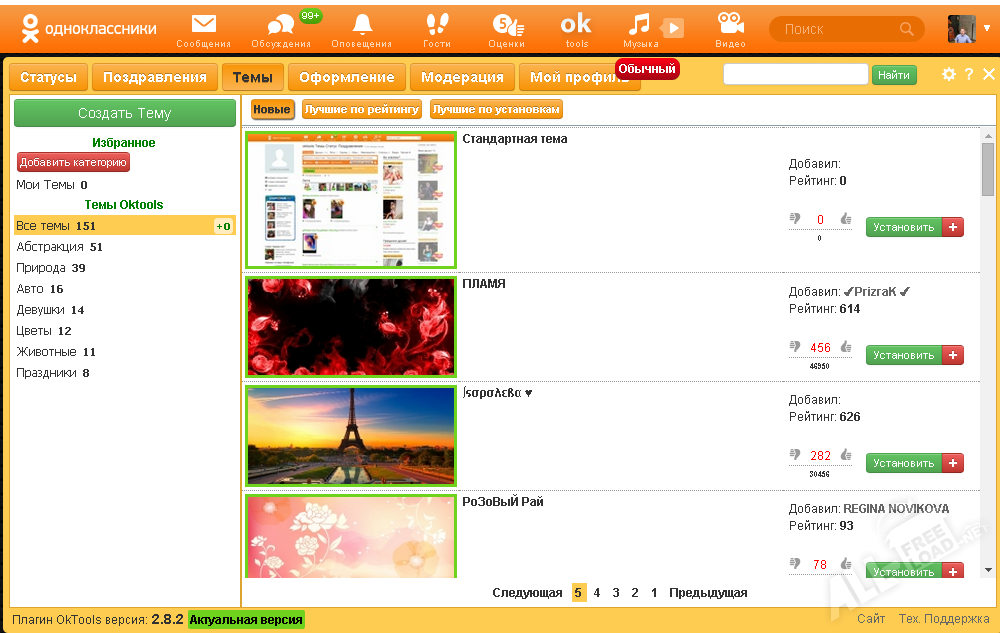Click thumbs down on Eiffel Tower theme

(x=796, y=455)
